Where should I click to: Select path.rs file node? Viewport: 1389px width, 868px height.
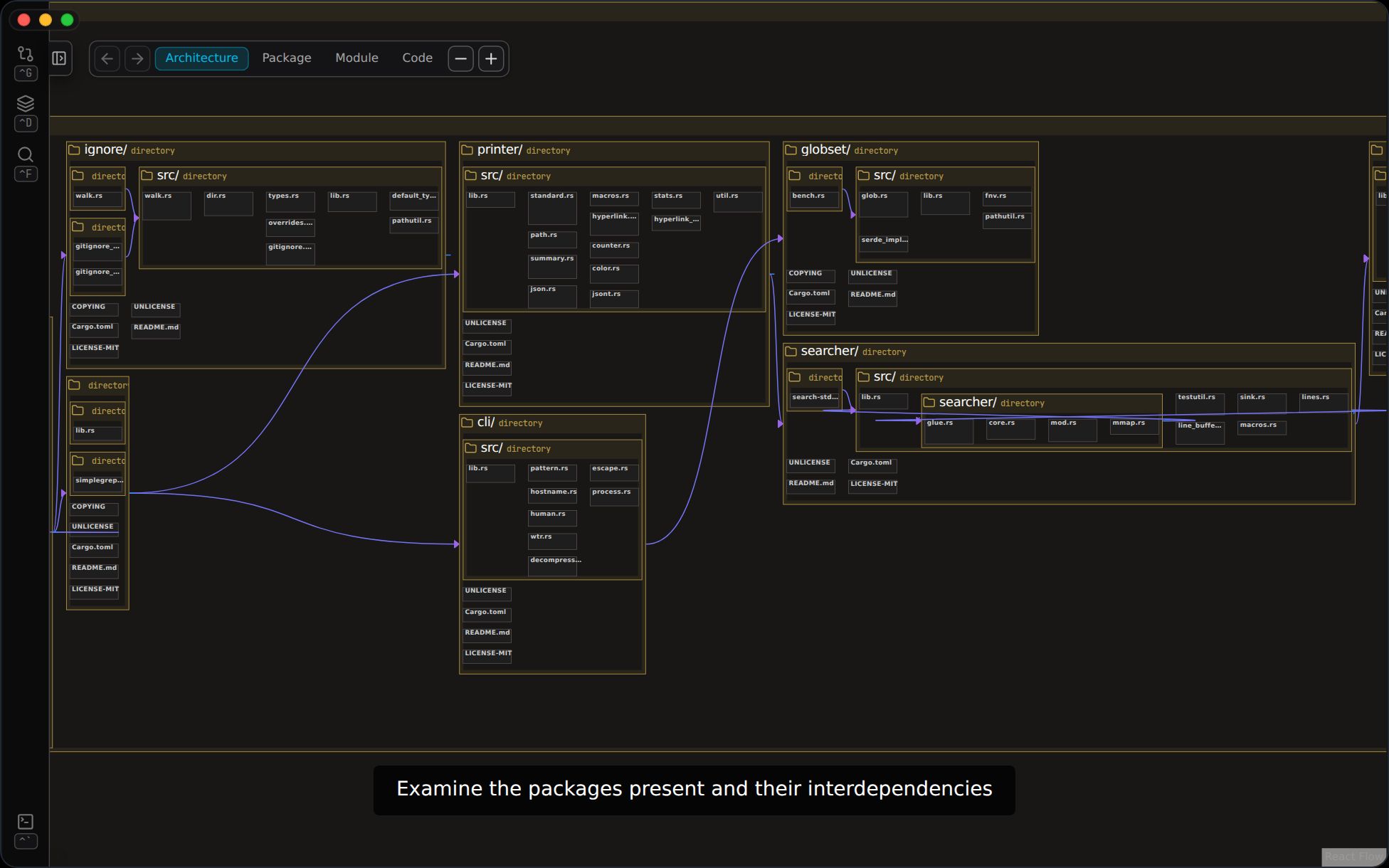[x=552, y=239]
